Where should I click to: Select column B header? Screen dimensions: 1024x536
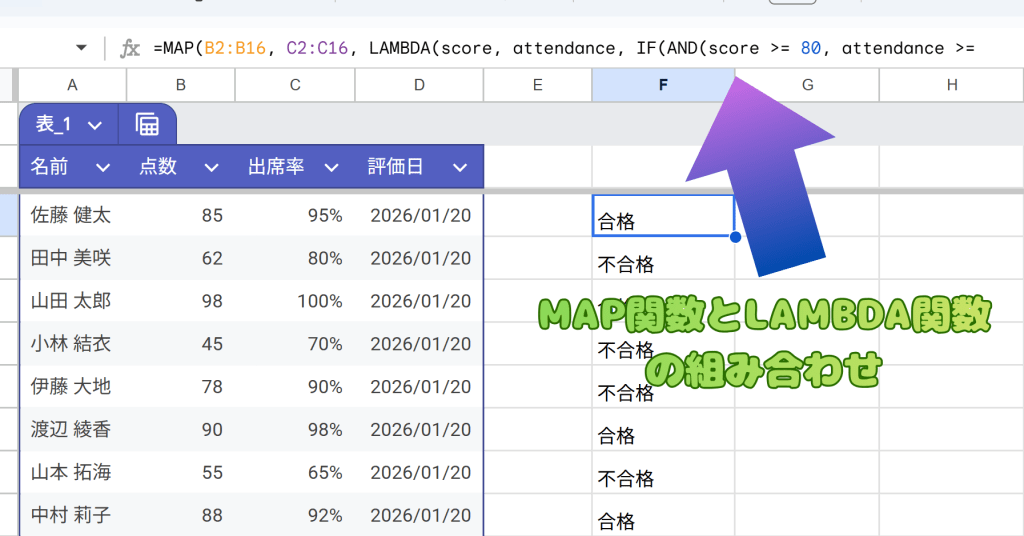pos(181,85)
